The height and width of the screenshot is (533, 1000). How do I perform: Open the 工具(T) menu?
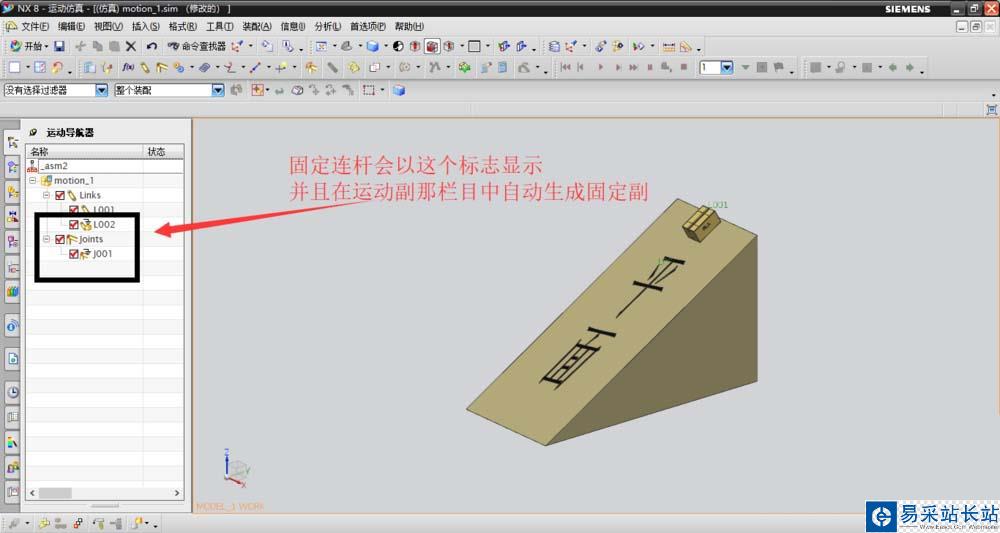point(219,26)
